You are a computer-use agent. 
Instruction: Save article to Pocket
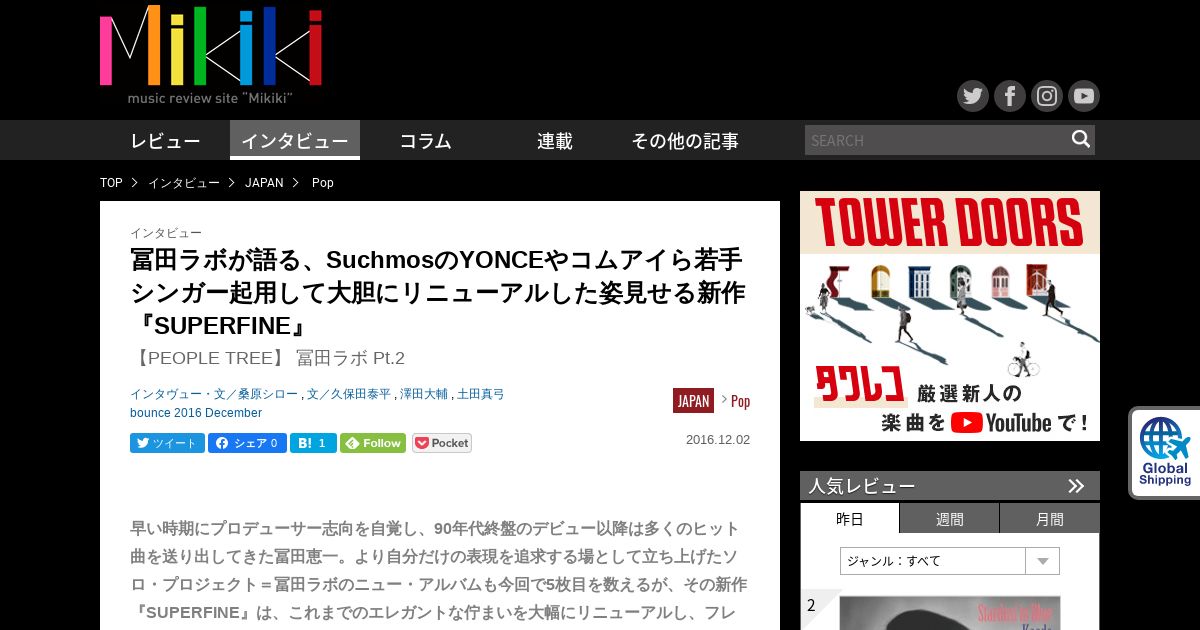pyautogui.click(x=442, y=443)
